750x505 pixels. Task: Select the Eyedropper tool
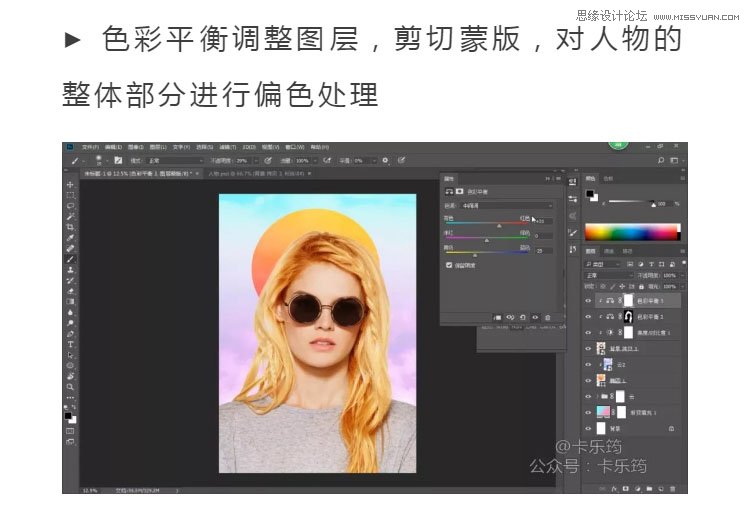[x=70, y=238]
